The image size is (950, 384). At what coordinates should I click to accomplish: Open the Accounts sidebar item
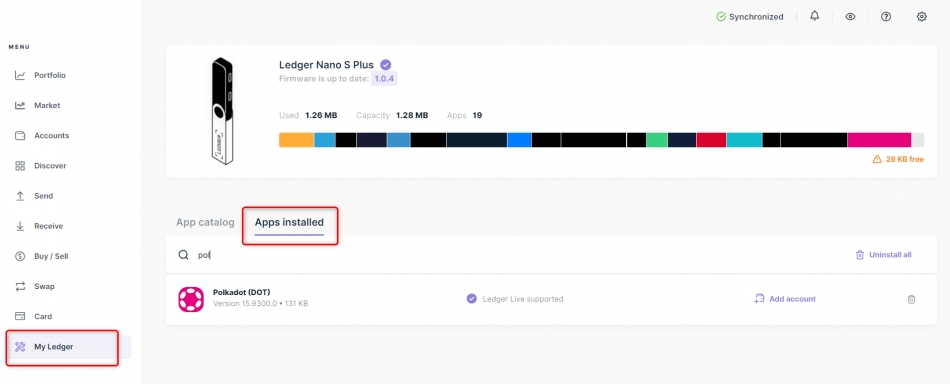[51, 136]
